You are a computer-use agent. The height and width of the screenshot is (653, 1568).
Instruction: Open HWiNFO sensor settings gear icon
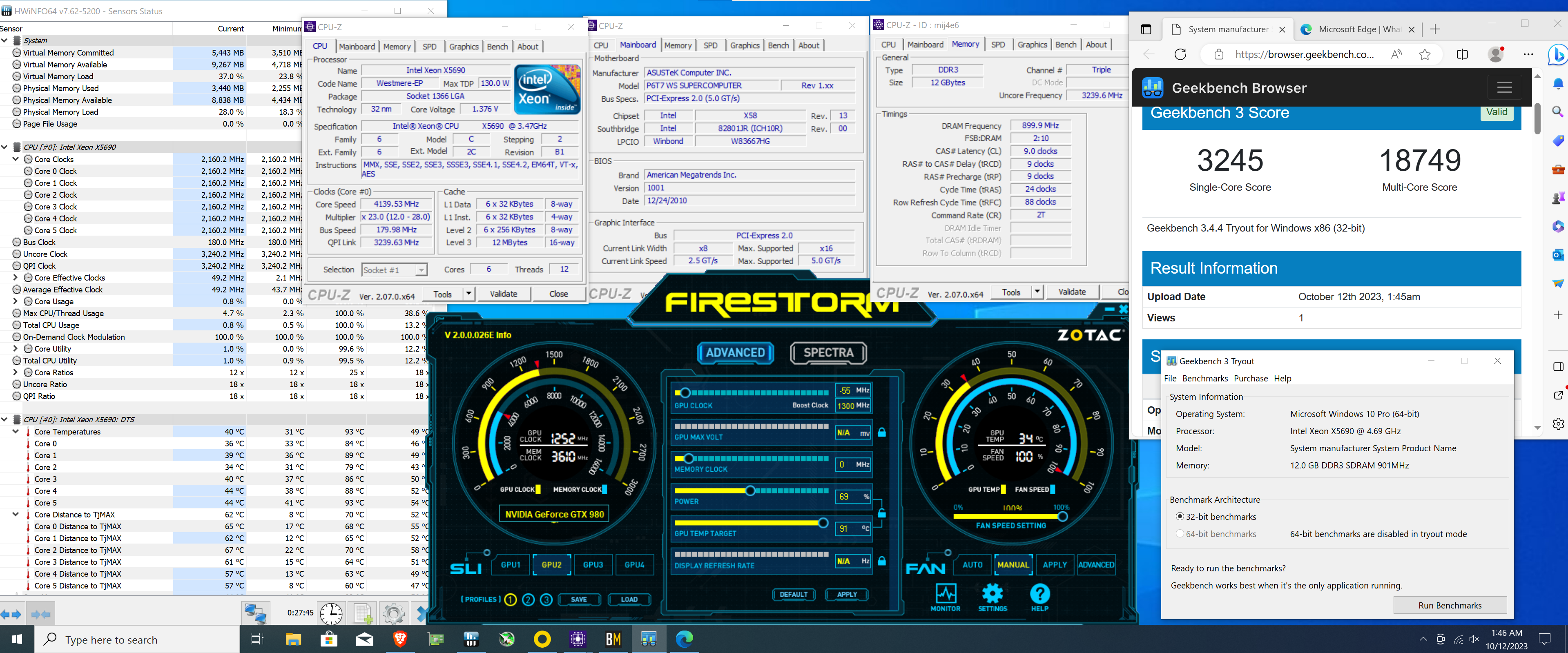coord(394,613)
